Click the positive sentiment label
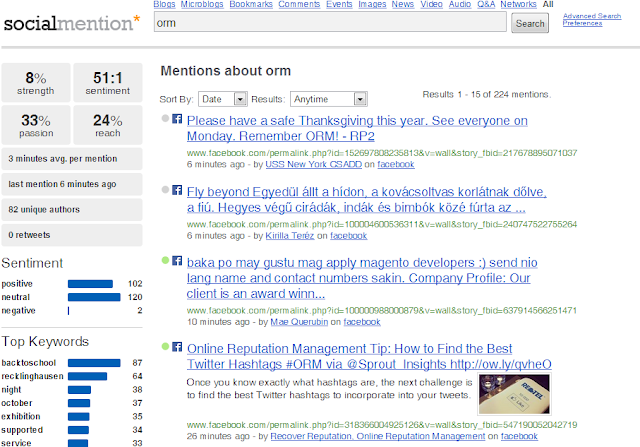640x447 pixels. tap(17, 284)
